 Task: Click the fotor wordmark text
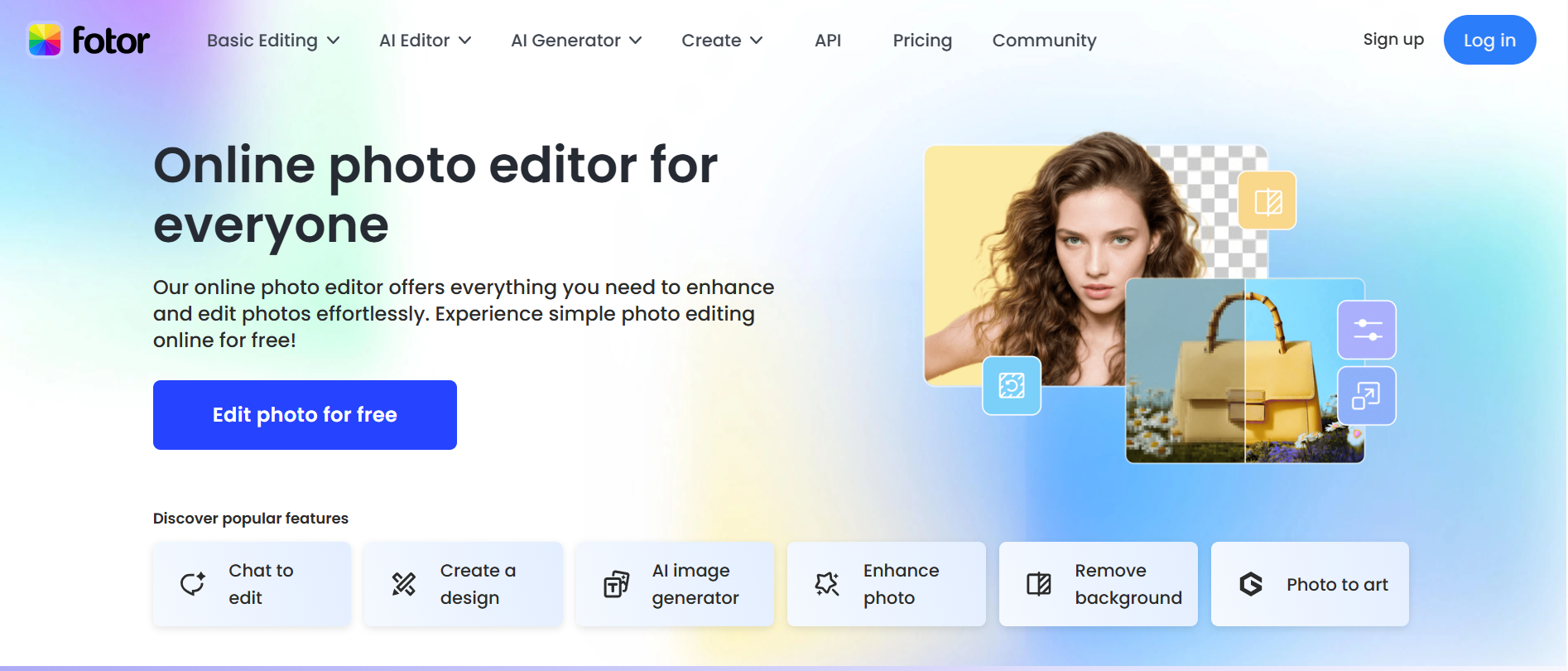(111, 41)
